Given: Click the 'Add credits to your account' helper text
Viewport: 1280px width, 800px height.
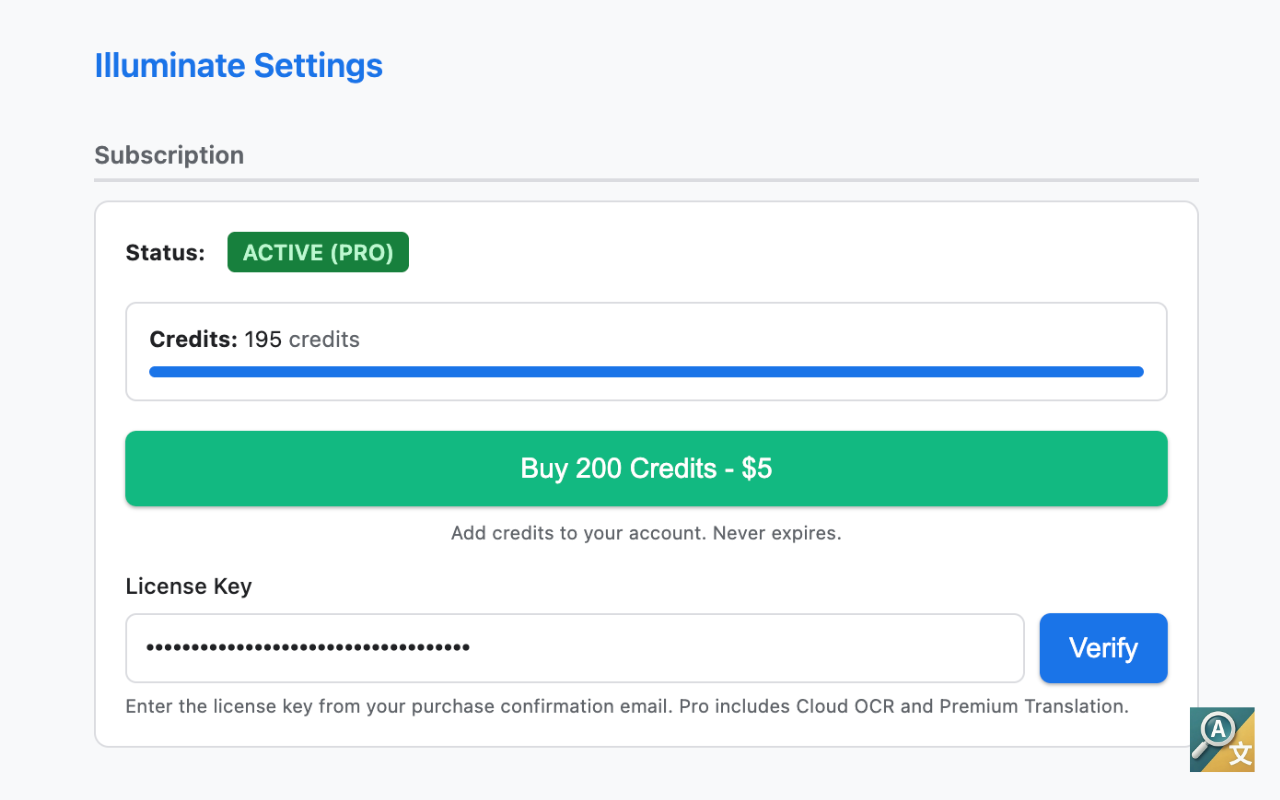Looking at the screenshot, I should pyautogui.click(x=646, y=533).
